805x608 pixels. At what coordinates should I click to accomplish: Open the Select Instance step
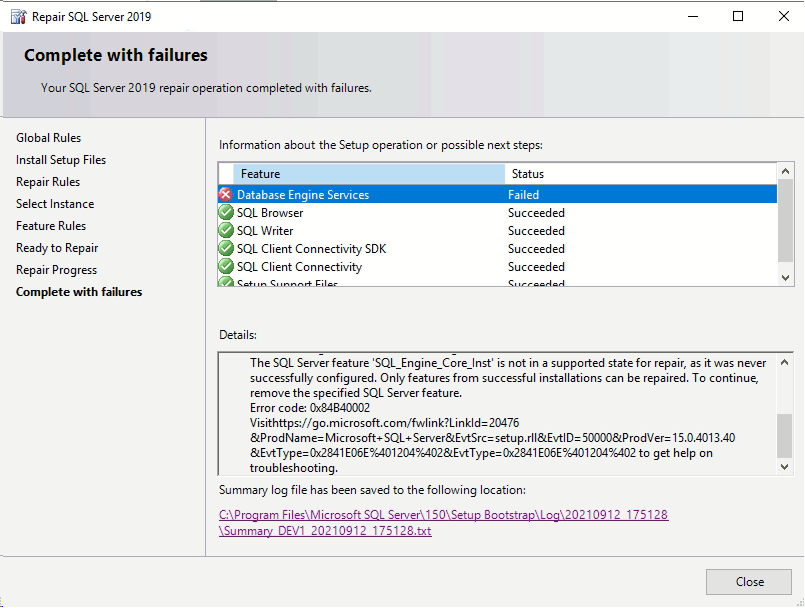(54, 203)
